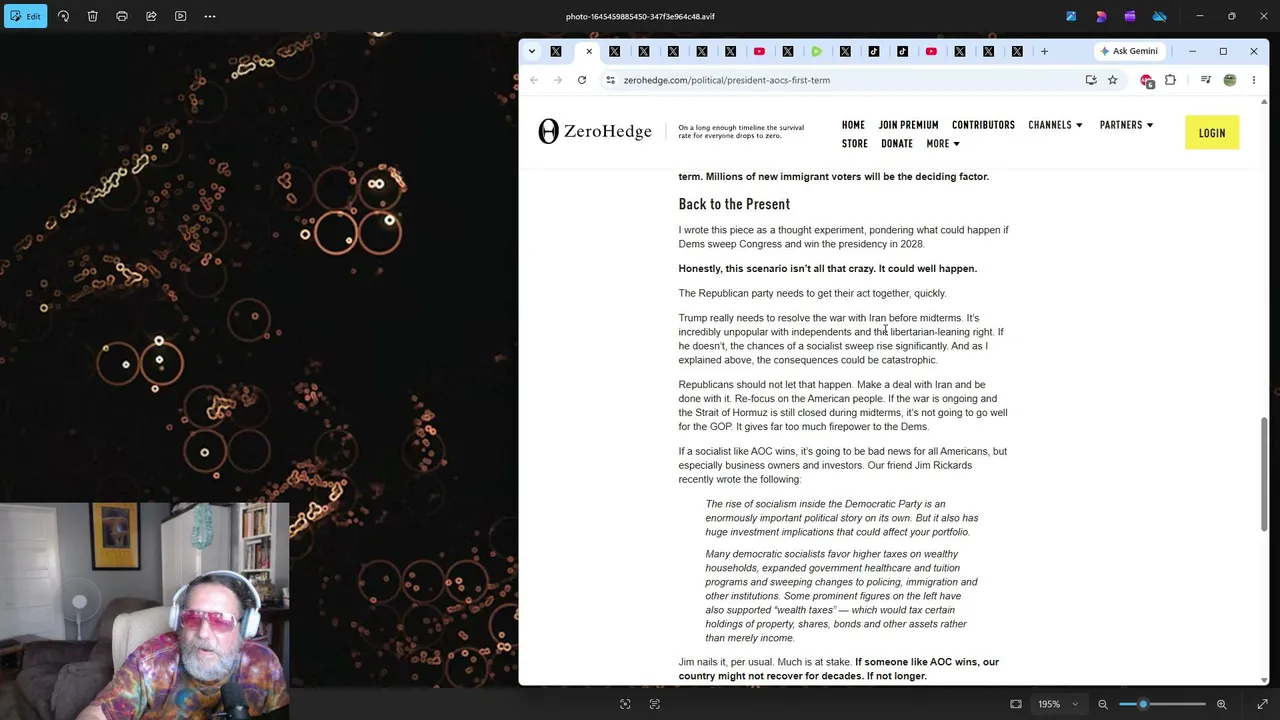Viewport: 1280px width, 720px height.
Task: Open the red extension icon with badge
Action: 1147,80
